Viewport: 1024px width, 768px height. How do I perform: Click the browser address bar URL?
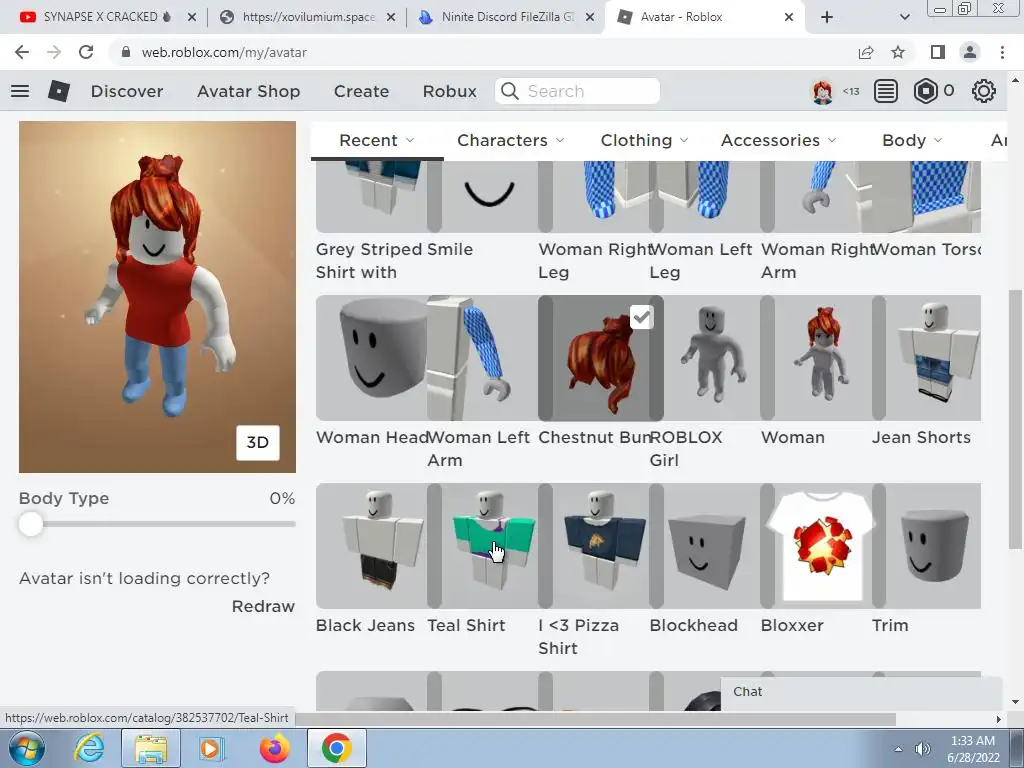point(224,52)
